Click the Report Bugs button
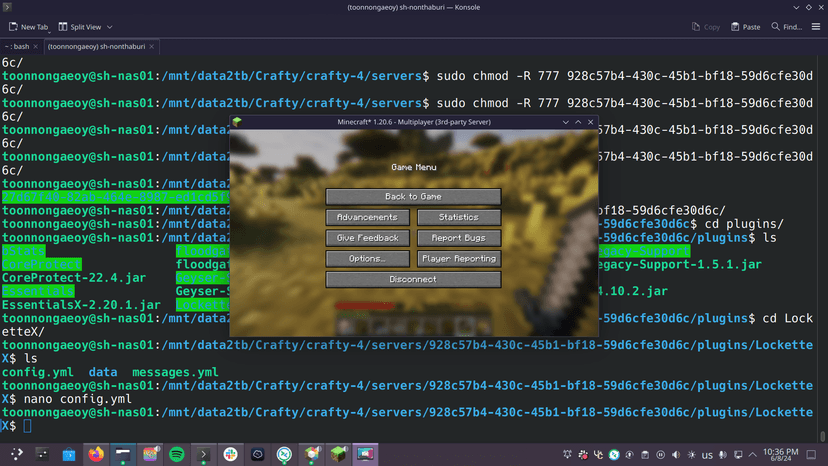This screenshot has width=828, height=466. pos(459,238)
